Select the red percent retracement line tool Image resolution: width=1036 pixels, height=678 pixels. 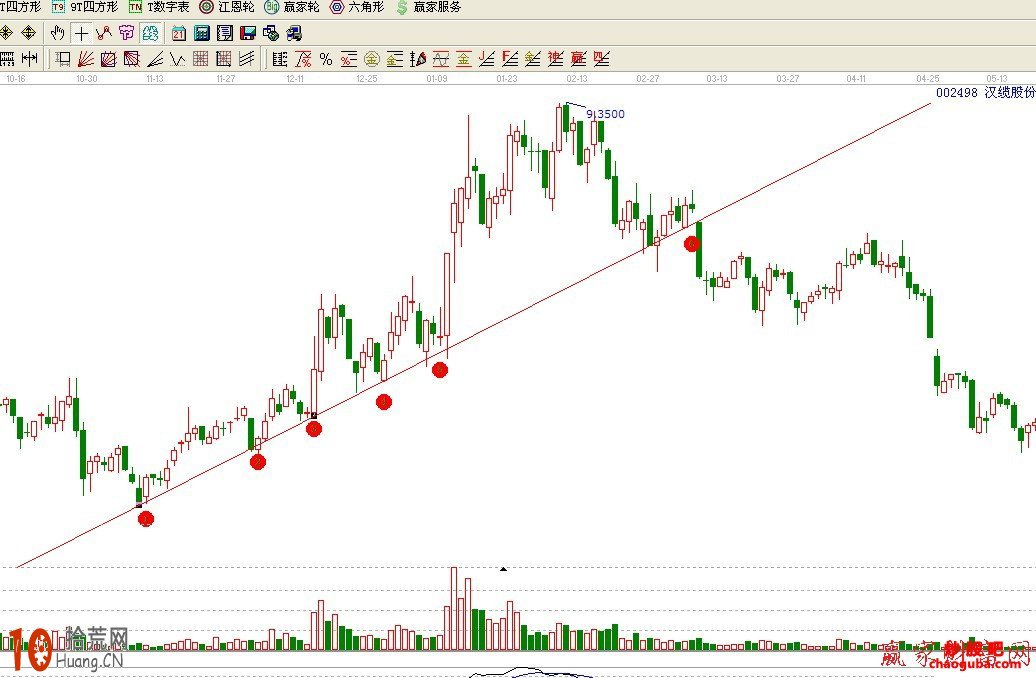pyautogui.click(x=303, y=59)
